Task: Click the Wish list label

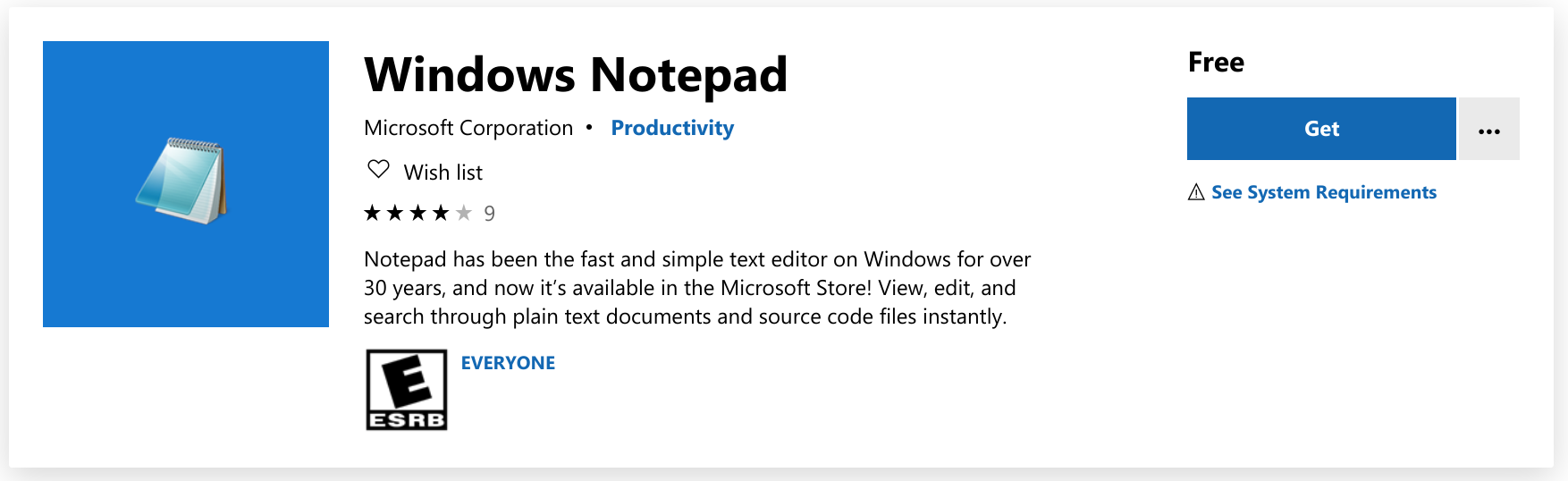Action: [443, 173]
